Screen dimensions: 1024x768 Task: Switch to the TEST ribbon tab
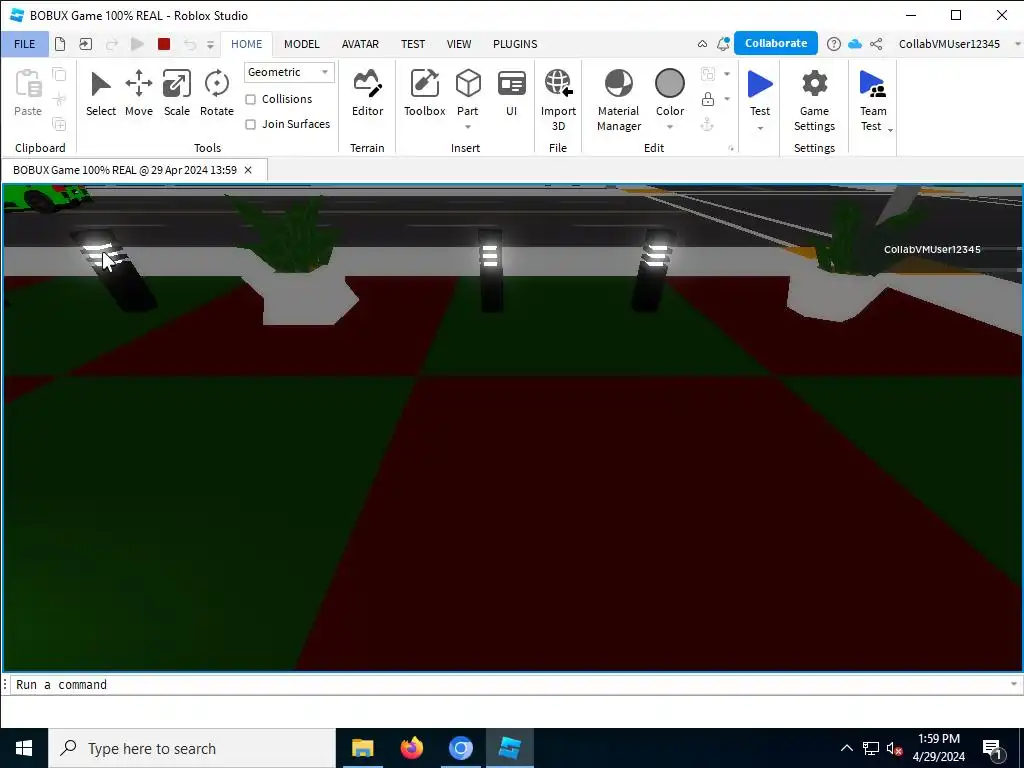click(413, 44)
